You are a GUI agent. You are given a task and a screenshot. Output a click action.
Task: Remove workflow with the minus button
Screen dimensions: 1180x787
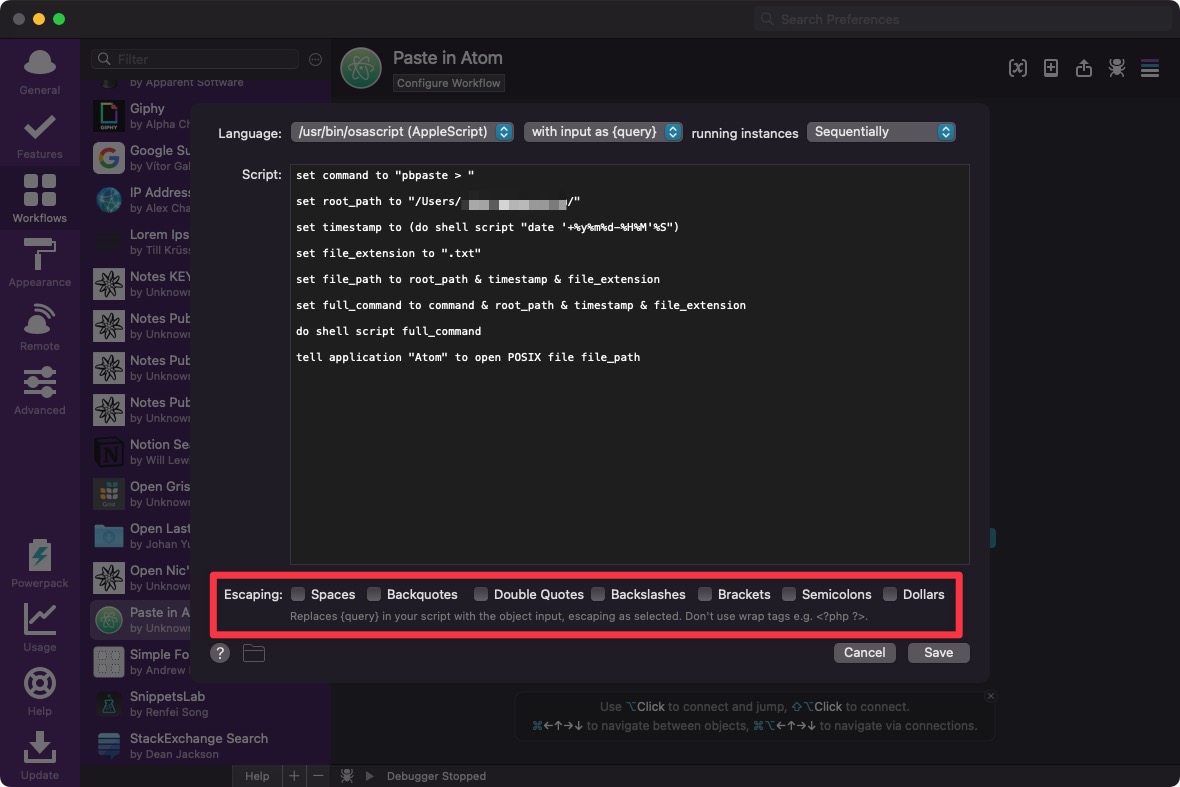pos(318,776)
